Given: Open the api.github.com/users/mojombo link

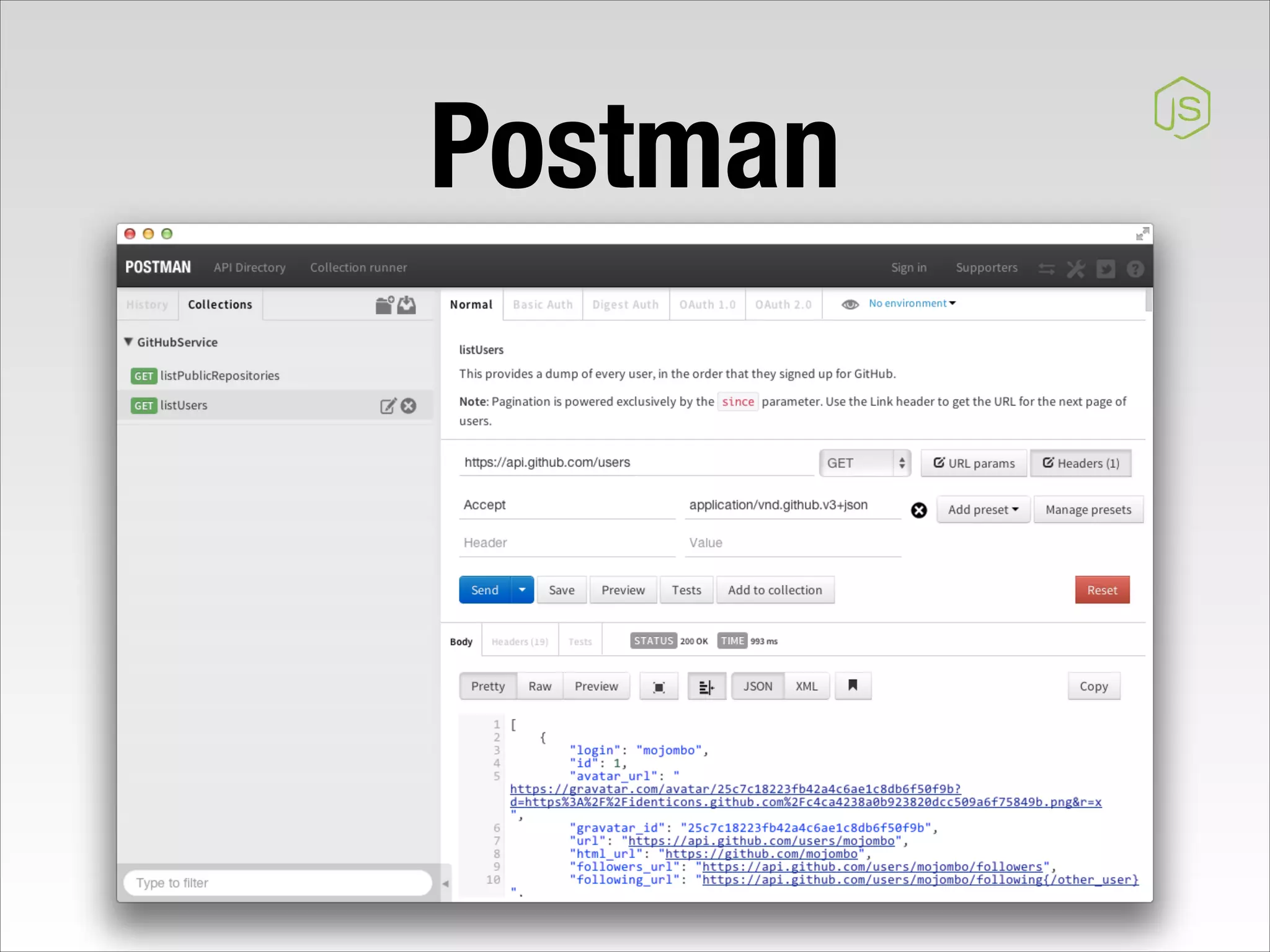Looking at the screenshot, I should click(x=762, y=841).
